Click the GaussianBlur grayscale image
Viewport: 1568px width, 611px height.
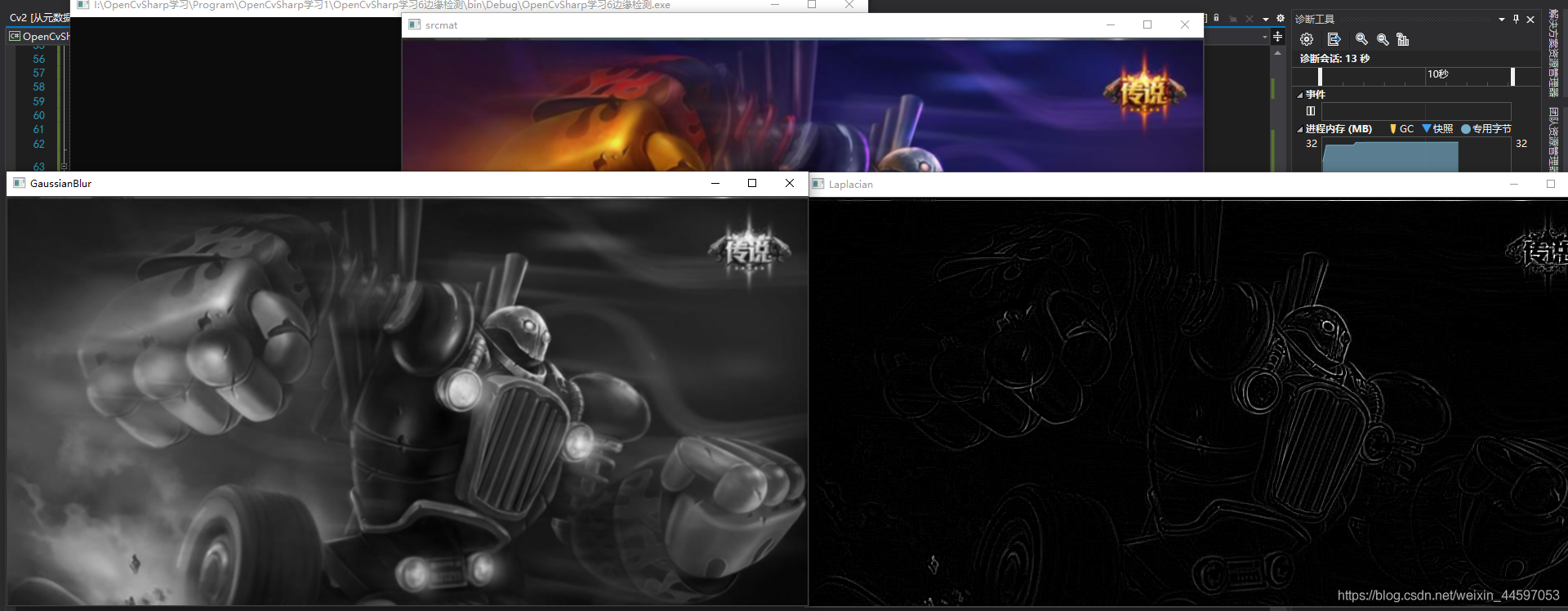click(x=408, y=402)
